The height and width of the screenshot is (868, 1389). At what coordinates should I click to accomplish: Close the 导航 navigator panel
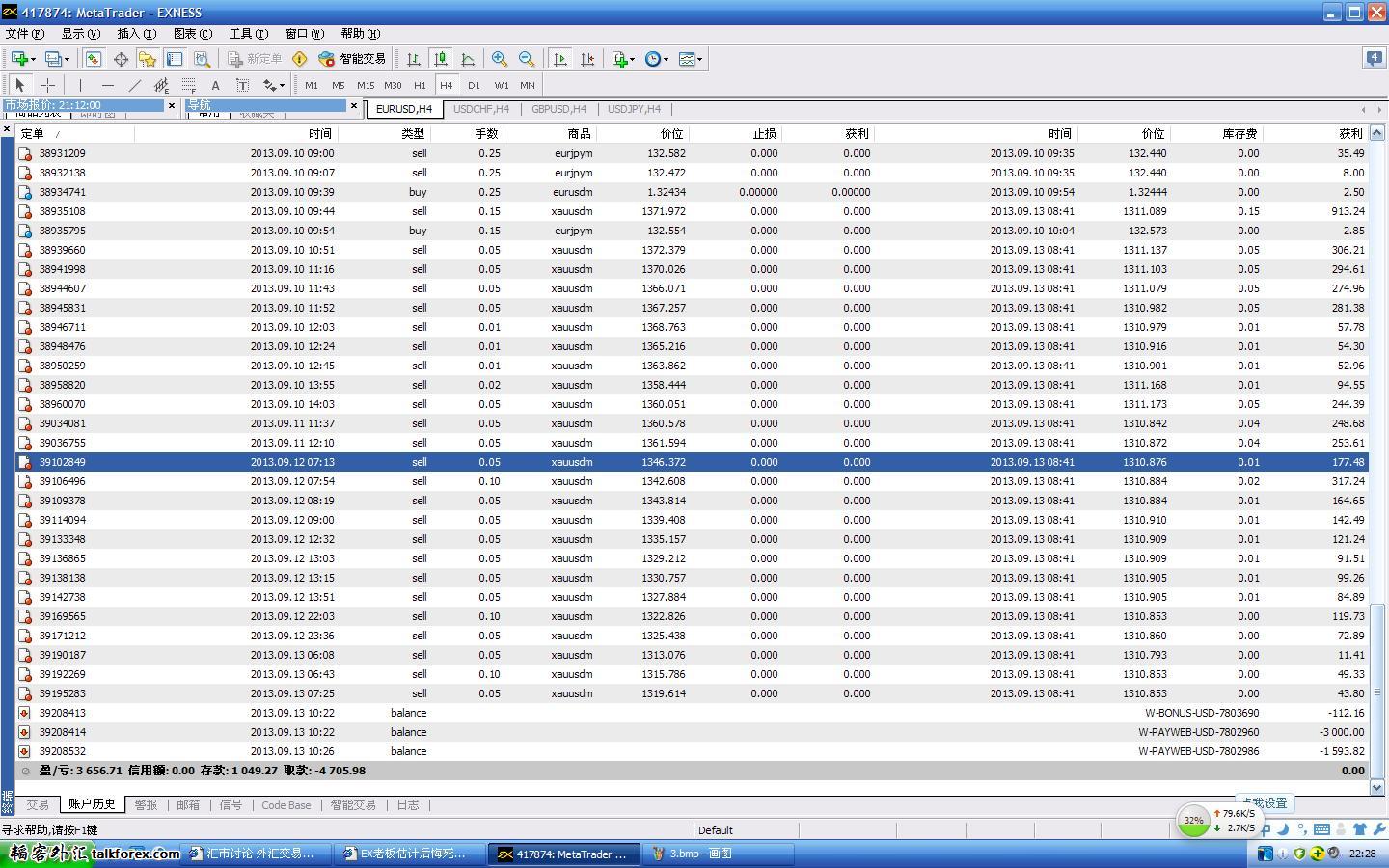click(x=354, y=105)
